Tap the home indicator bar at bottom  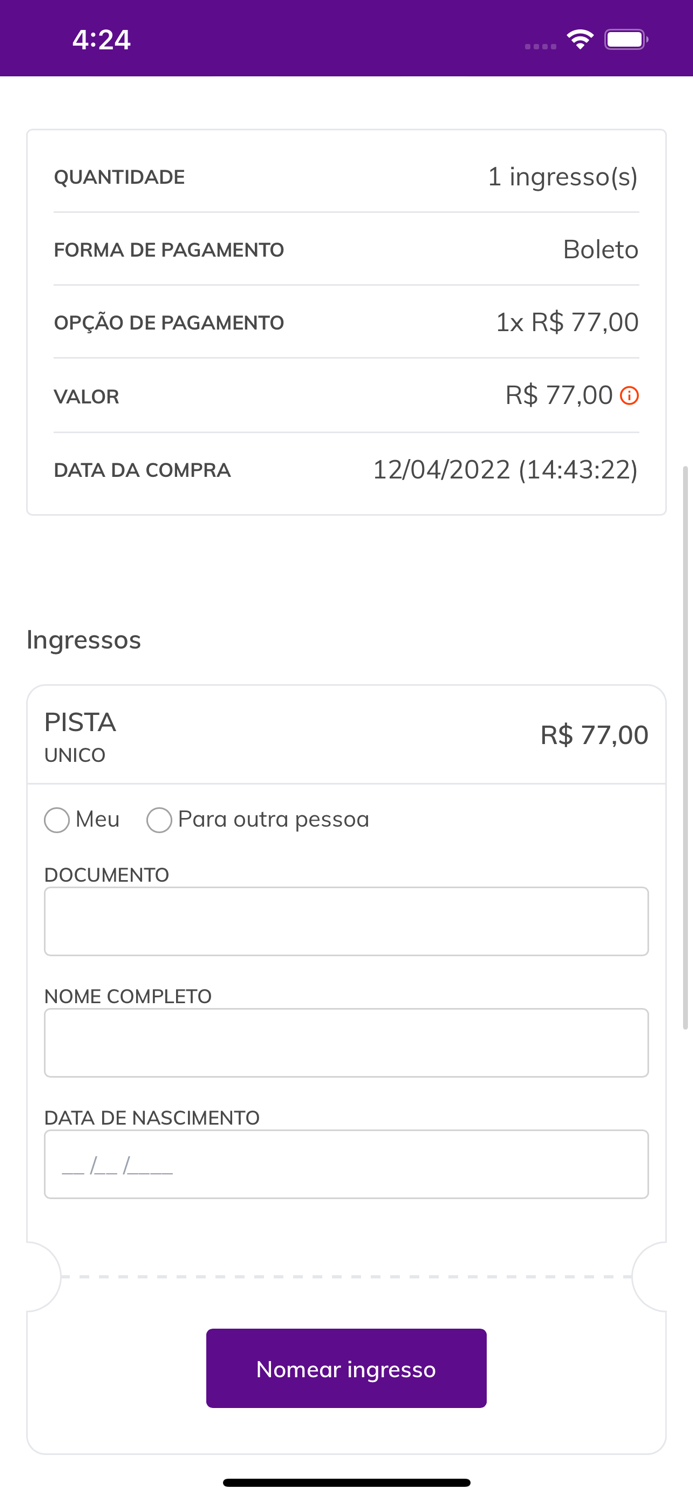(x=346, y=1484)
